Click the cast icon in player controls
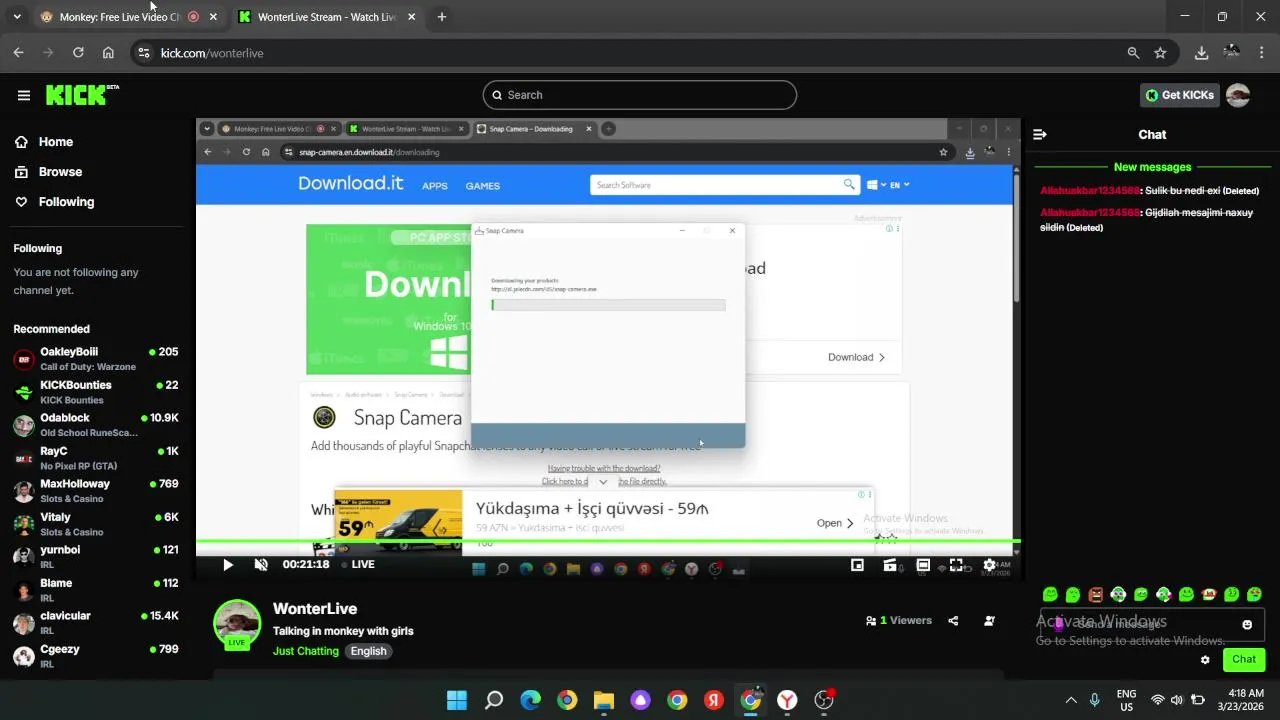Screen dimensions: 1280x720 (890, 565)
